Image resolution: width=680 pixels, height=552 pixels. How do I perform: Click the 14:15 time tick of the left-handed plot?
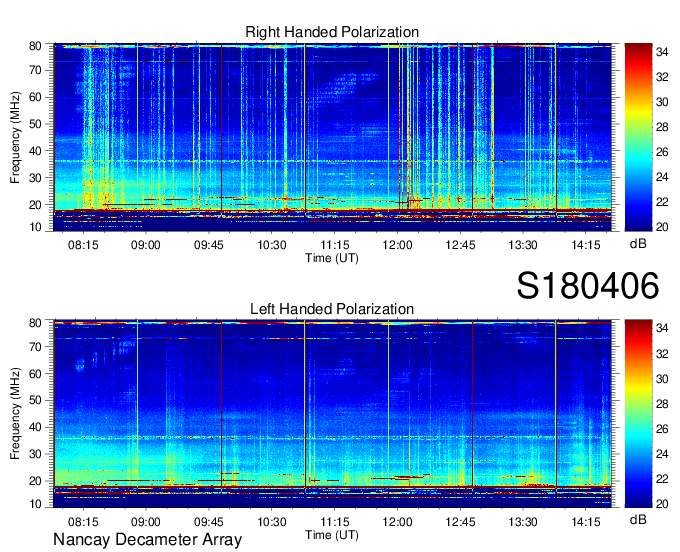[x=586, y=522]
